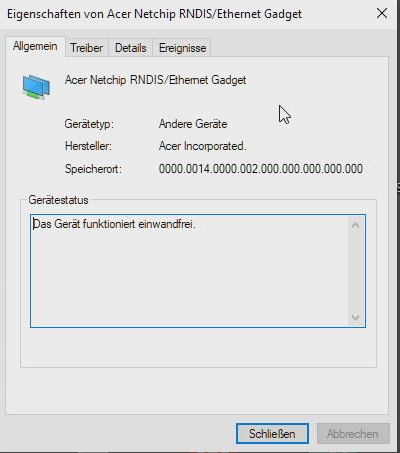Viewport: 400px width, 453px height.
Task: Click the greyed-out Abbrechen button
Action: click(353, 434)
